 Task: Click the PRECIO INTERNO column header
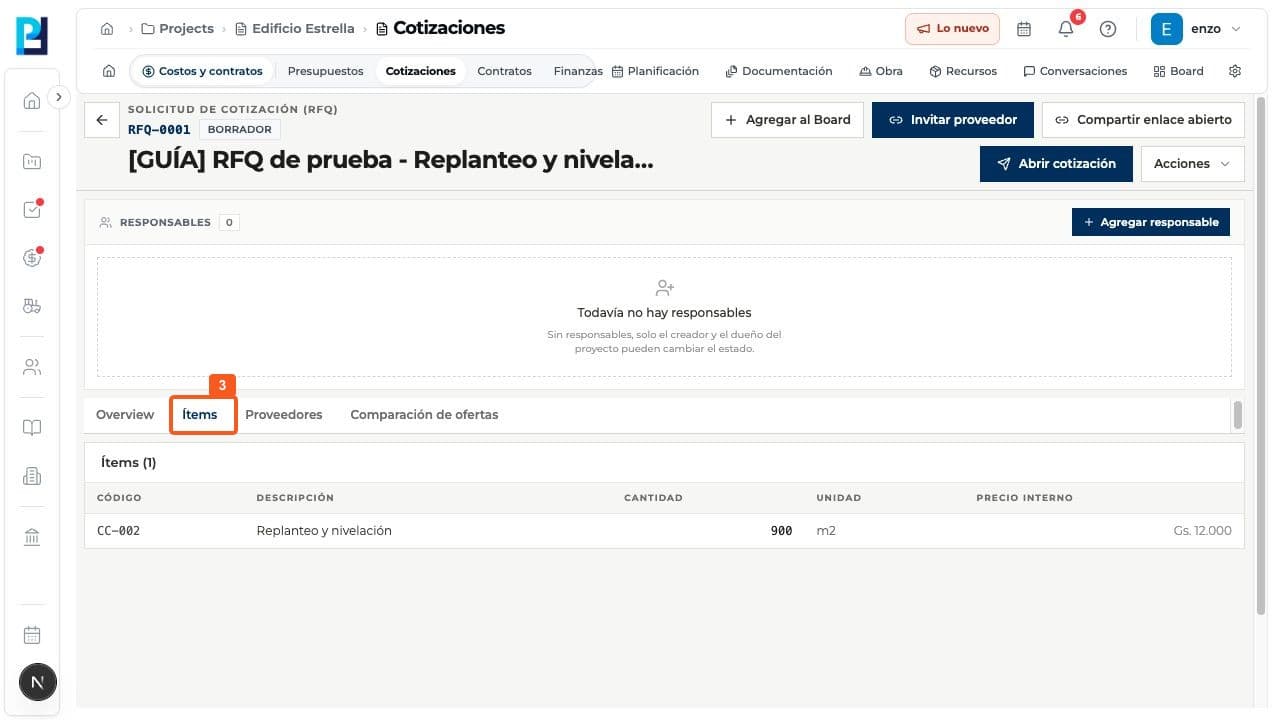tap(1024, 498)
